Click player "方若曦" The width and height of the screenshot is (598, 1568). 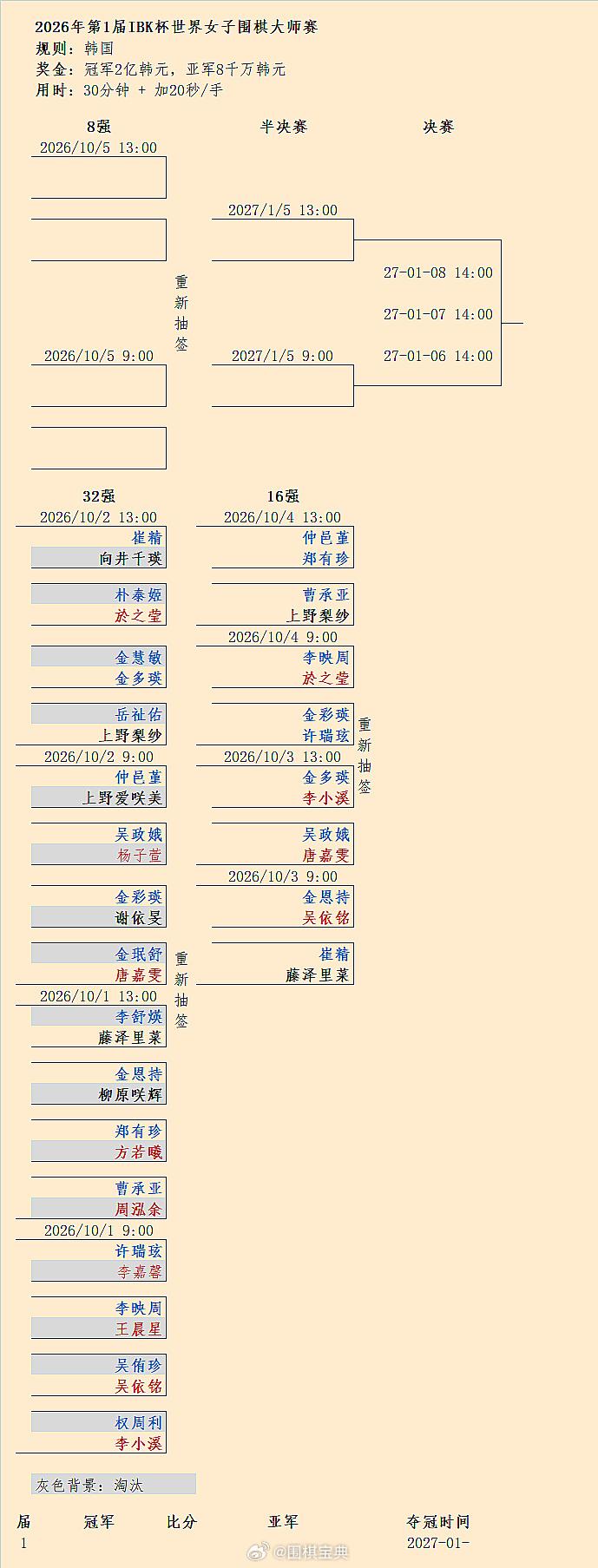coord(139,1152)
